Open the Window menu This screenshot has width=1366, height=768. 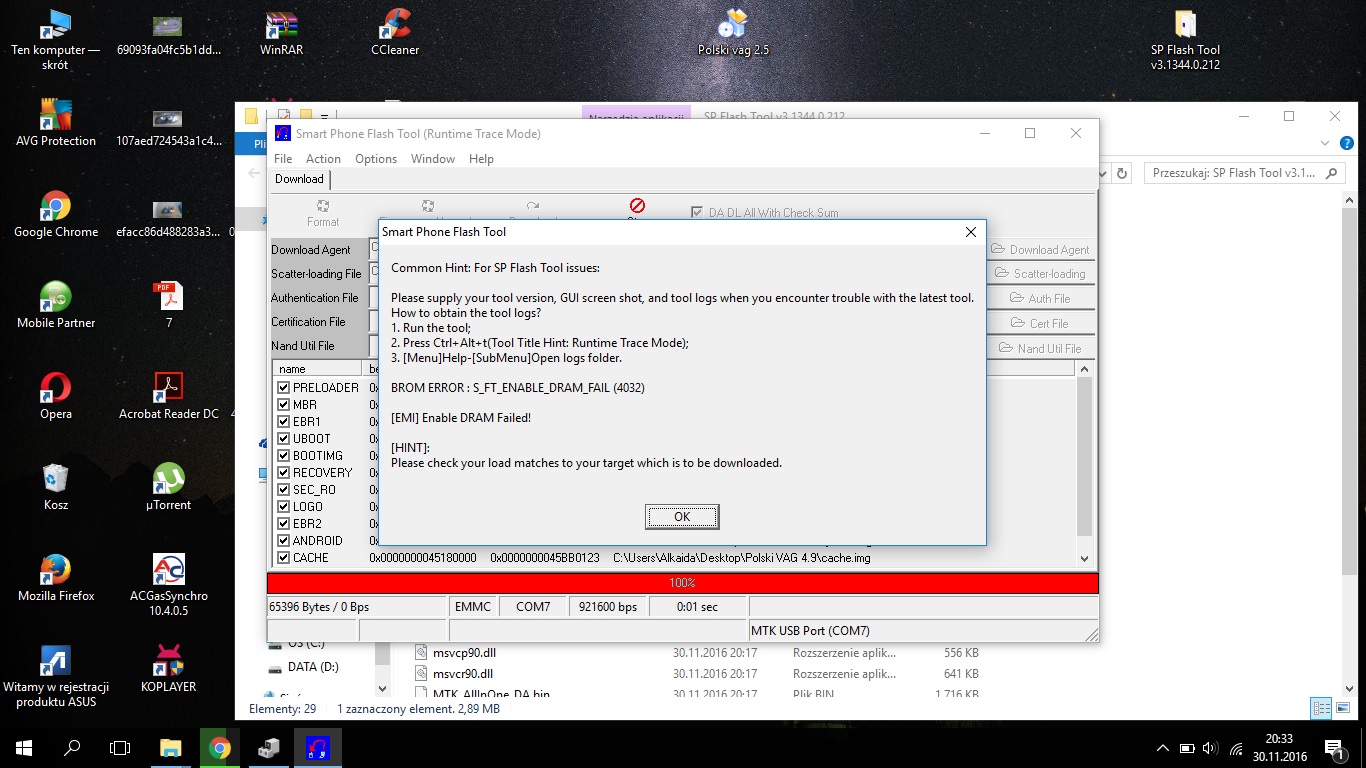coord(433,159)
